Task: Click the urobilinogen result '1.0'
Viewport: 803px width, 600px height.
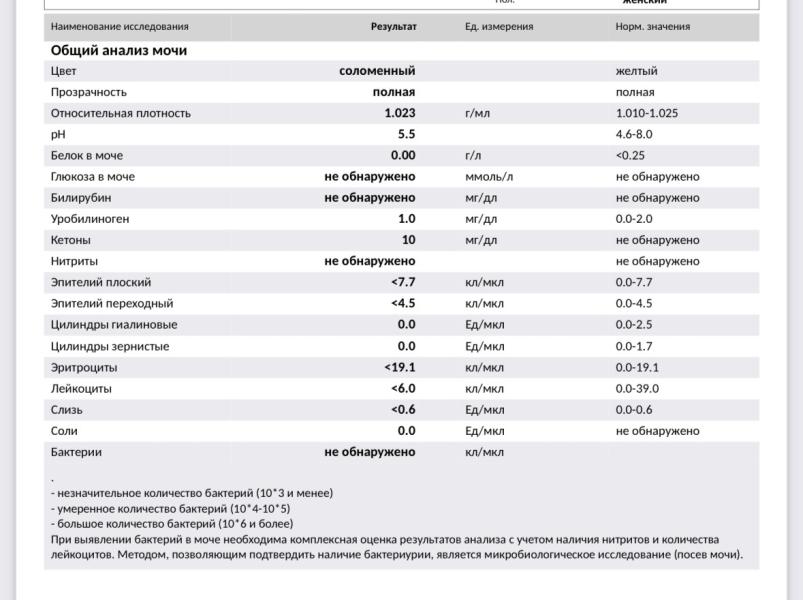Action: [407, 219]
